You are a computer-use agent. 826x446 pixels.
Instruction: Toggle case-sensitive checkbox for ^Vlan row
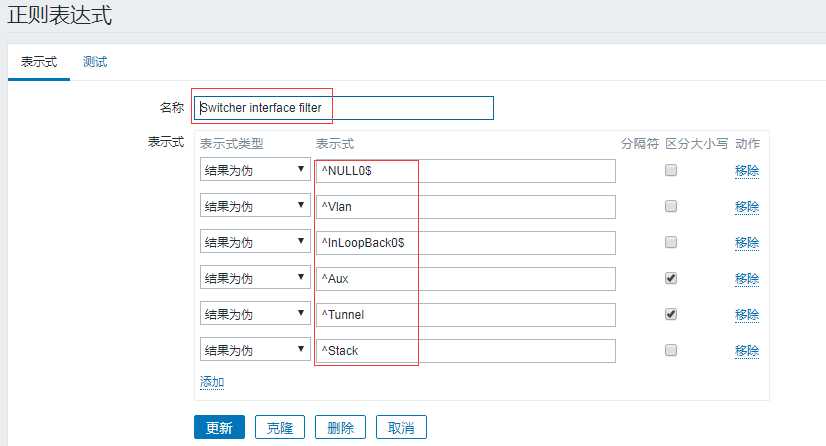click(x=671, y=206)
